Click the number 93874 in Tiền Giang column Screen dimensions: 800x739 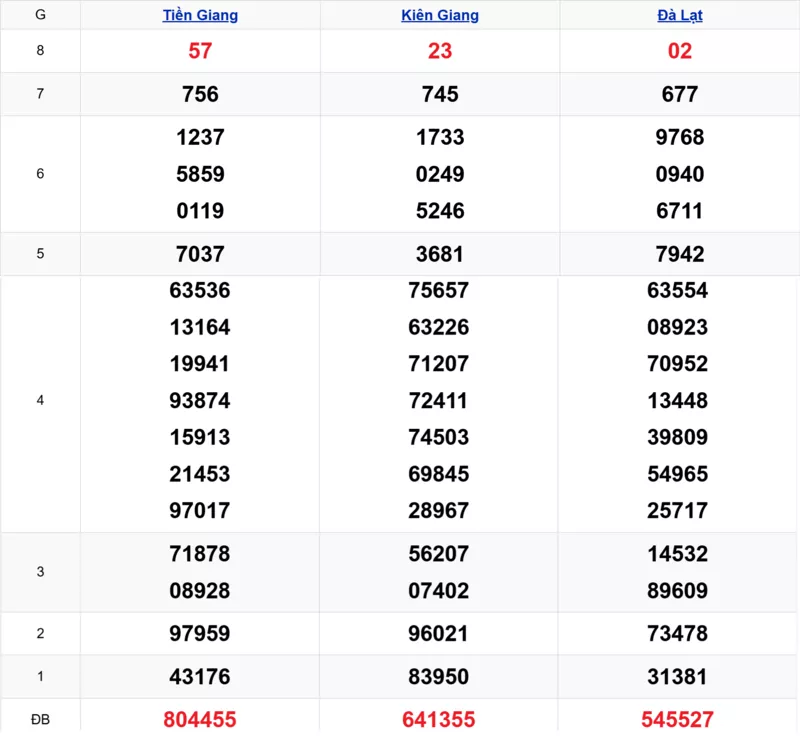point(200,400)
